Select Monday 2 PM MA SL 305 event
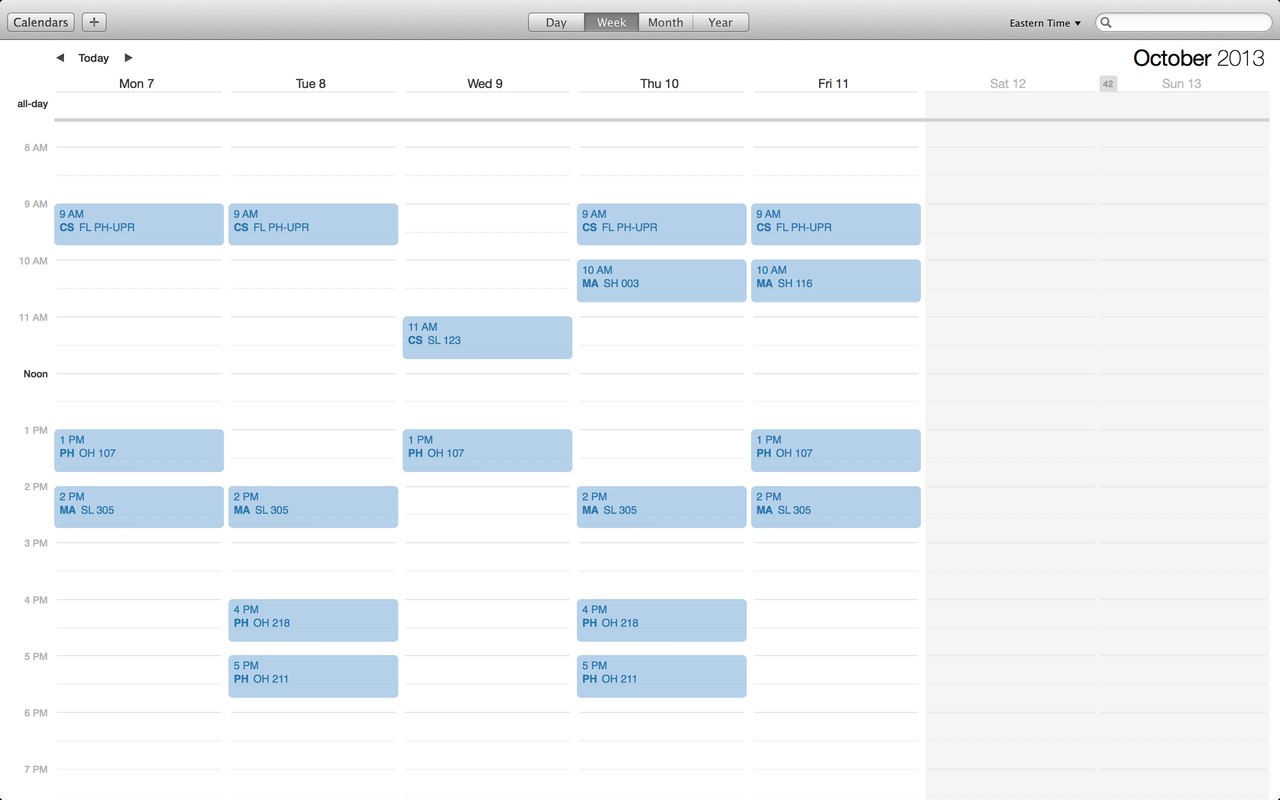 coord(139,507)
